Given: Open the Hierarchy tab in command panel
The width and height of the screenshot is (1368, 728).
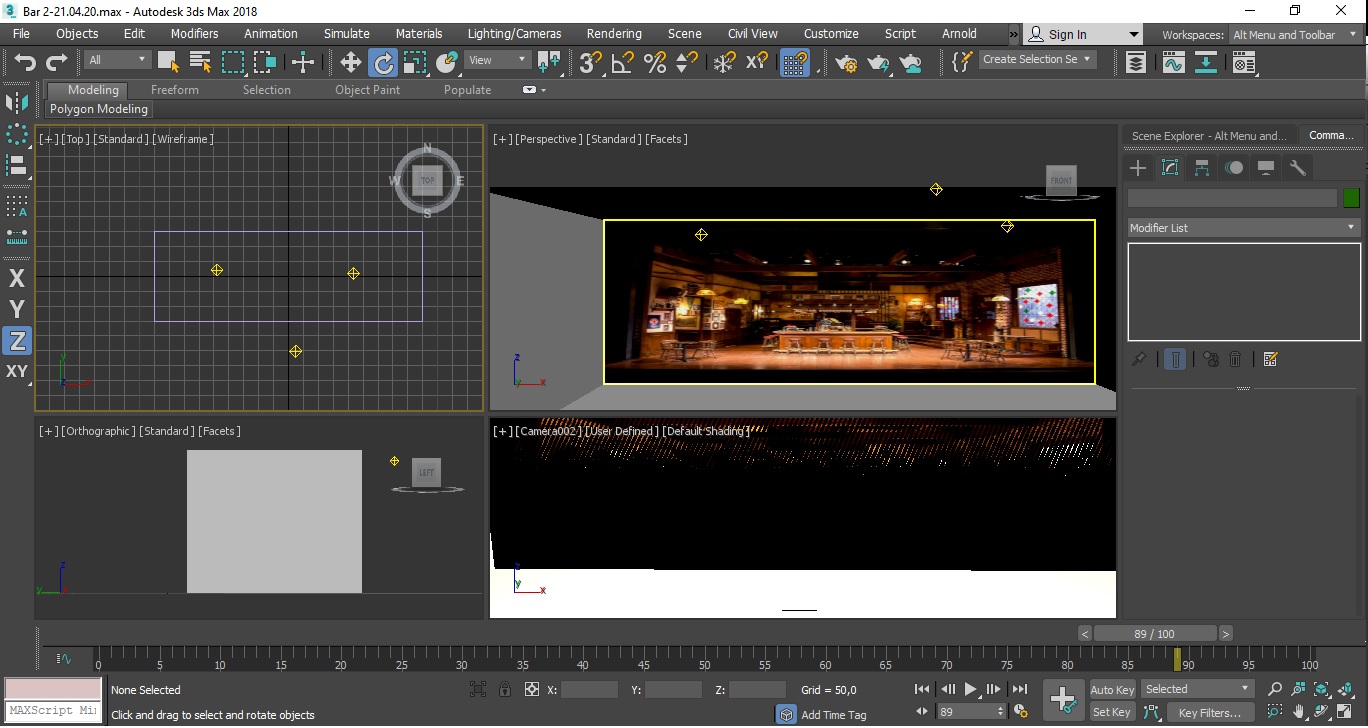Looking at the screenshot, I should (1202, 167).
